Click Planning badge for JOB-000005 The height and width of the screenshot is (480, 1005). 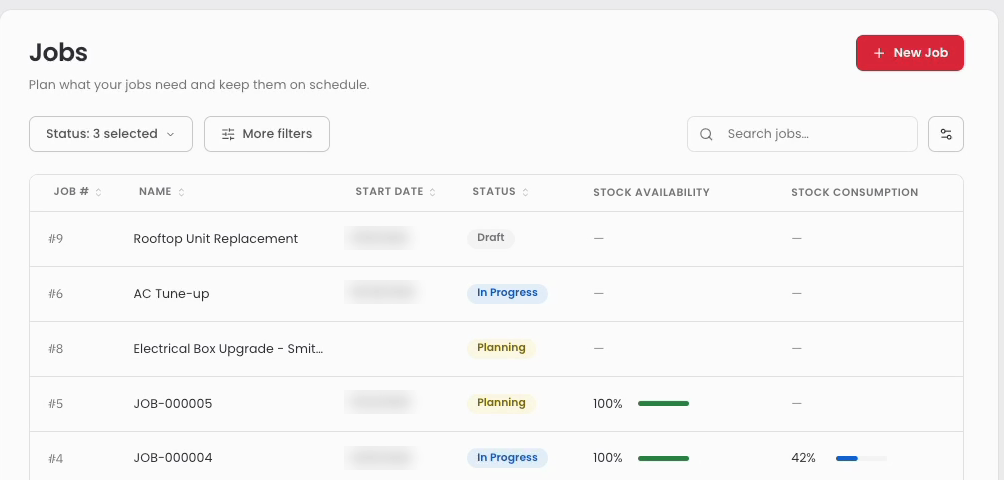pos(501,403)
